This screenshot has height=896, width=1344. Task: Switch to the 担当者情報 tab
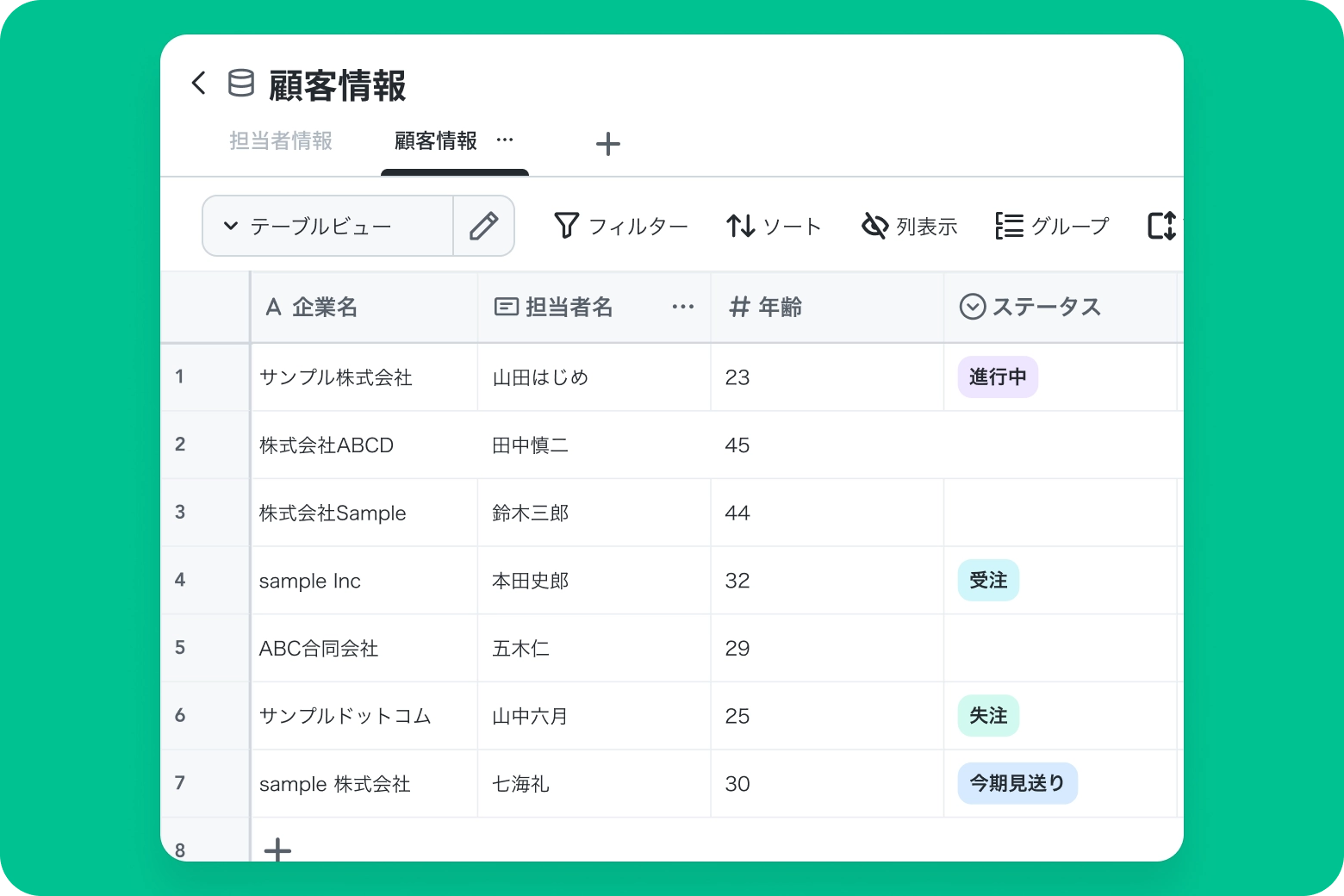[x=281, y=141]
